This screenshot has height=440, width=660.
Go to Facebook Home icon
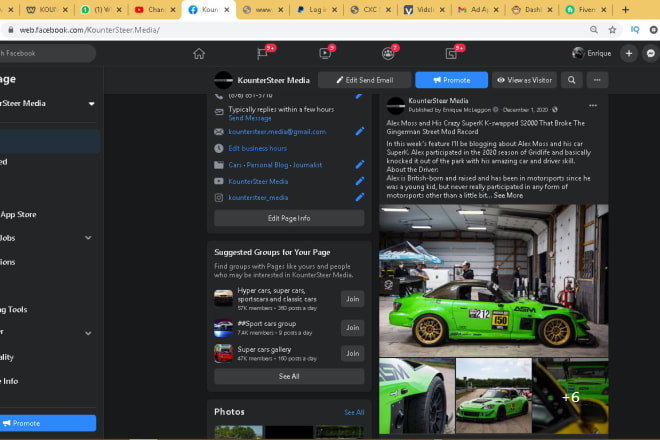point(199,54)
